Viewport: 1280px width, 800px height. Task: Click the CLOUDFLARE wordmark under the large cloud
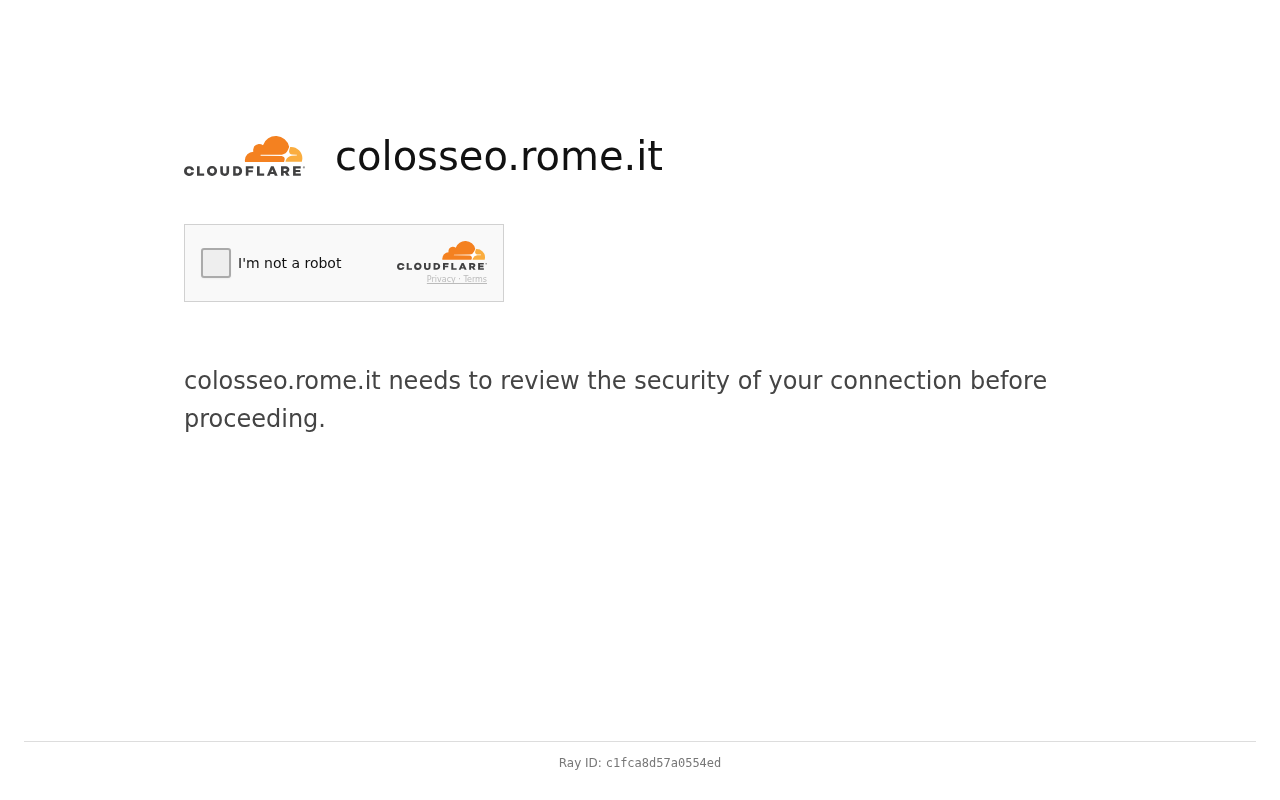244,171
